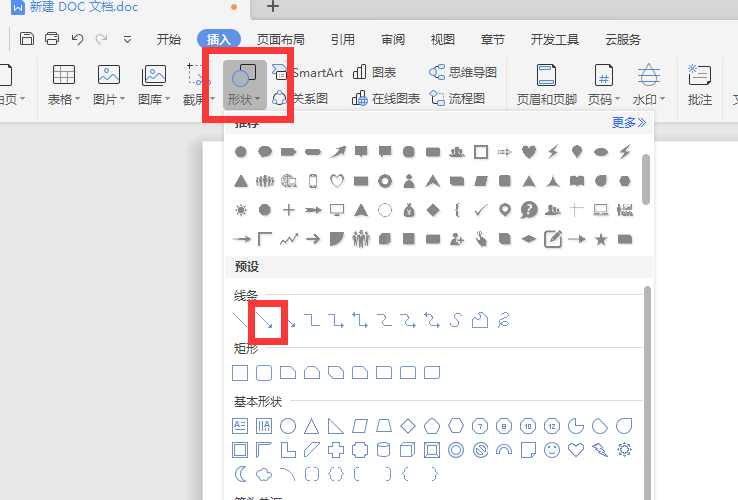Switch to the 视图 tab
The height and width of the screenshot is (500, 738).
coord(442,40)
